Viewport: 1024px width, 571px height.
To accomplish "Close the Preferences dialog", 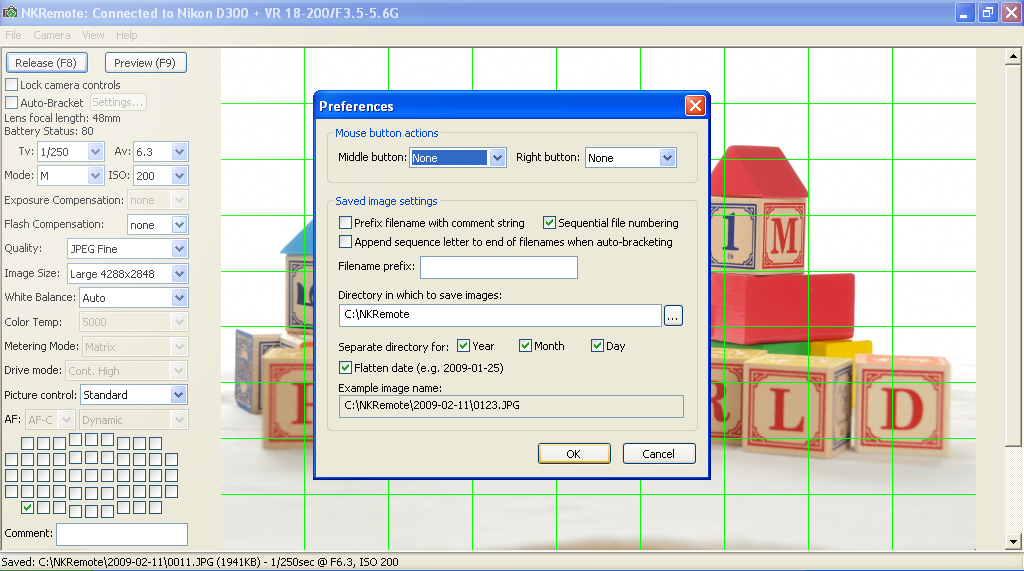I will (x=695, y=106).
